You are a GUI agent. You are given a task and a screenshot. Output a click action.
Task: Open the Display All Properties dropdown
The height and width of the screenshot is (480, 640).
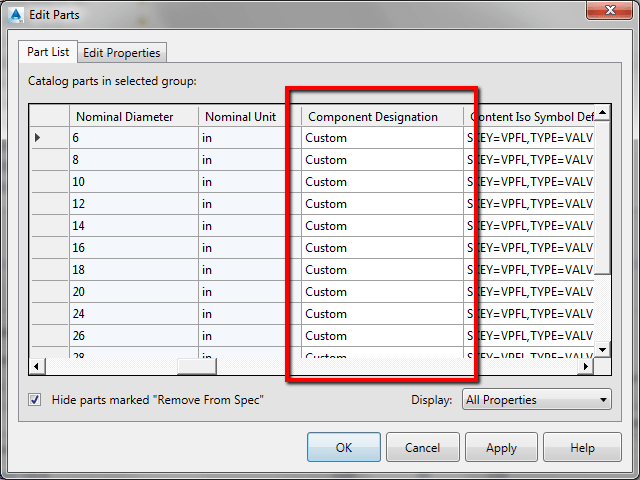[537, 400]
